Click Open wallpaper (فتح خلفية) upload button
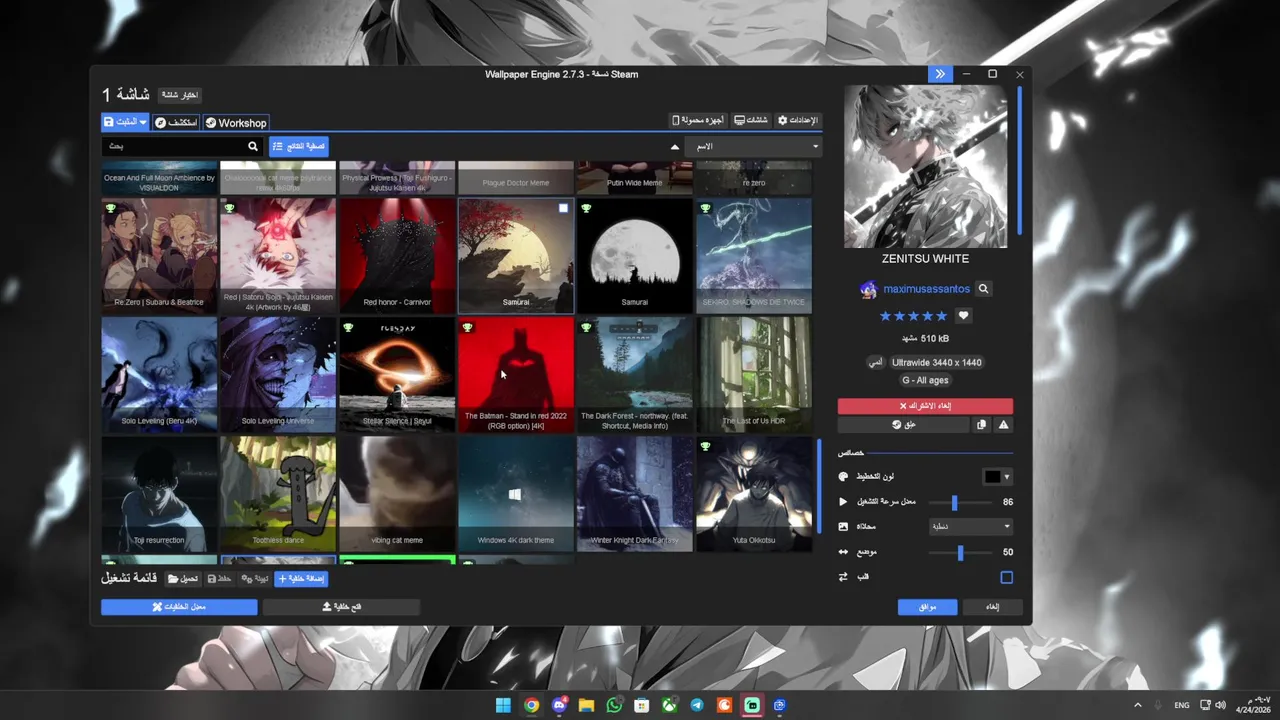The height and width of the screenshot is (720, 1280). pyautogui.click(x=341, y=607)
